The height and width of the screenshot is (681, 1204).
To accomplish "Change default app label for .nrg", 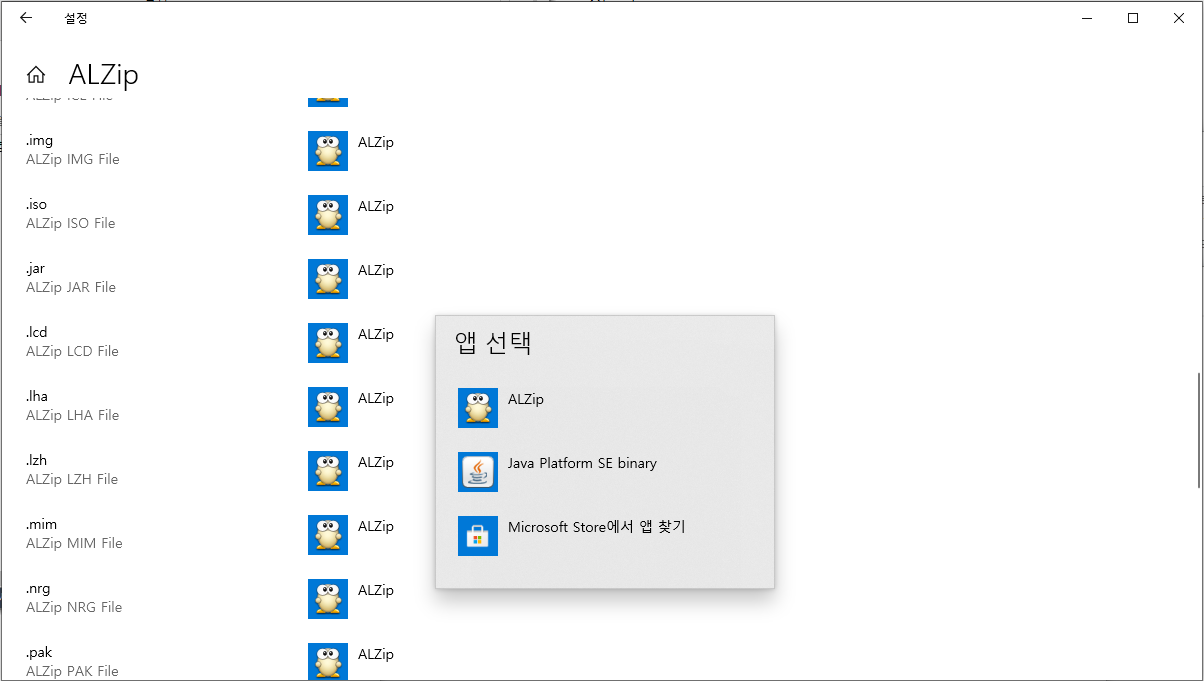I will (x=376, y=590).
